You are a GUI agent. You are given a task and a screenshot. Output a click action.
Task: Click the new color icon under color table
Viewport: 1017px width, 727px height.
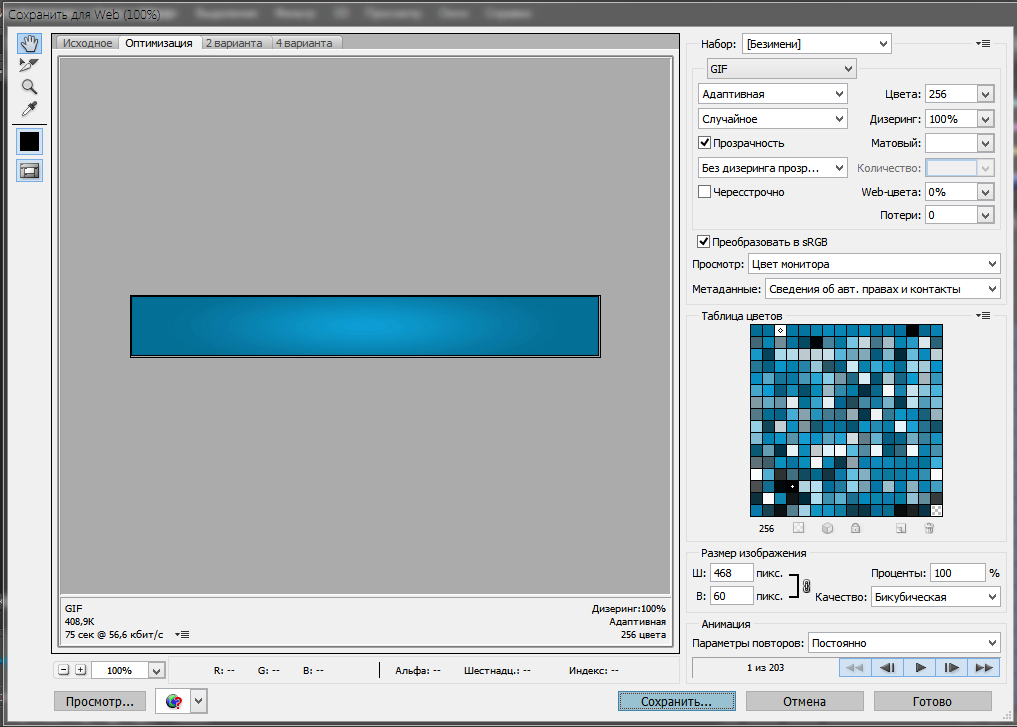[901, 528]
